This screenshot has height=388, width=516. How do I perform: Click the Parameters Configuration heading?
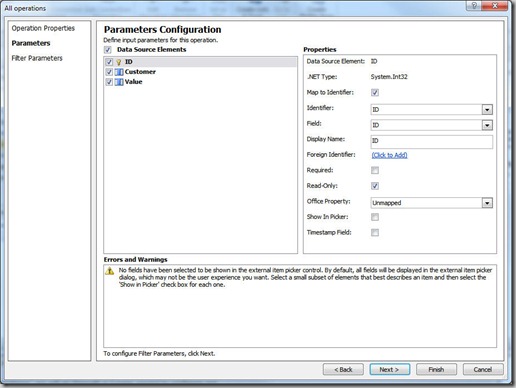[162, 30]
